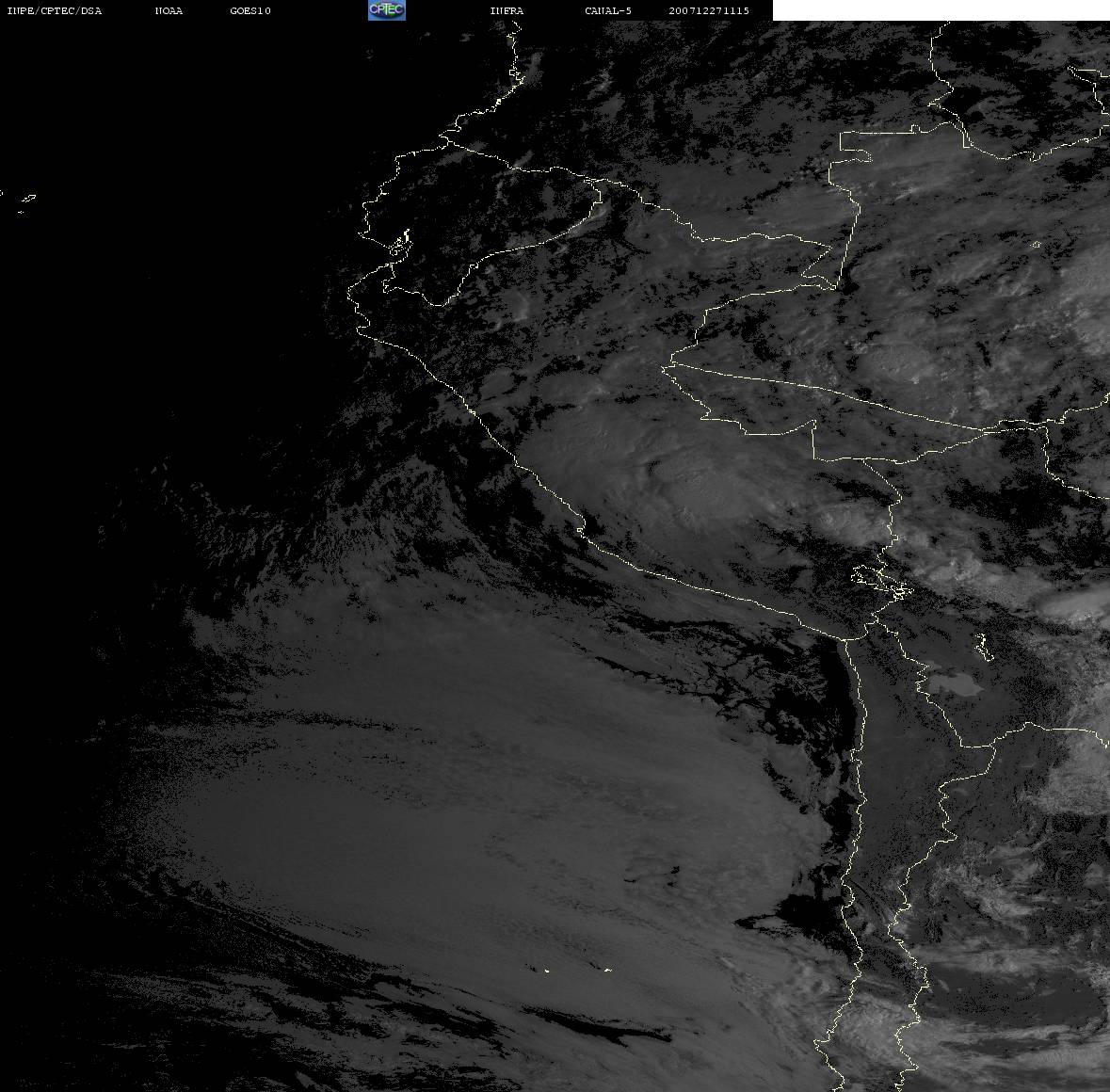The height and width of the screenshot is (1092, 1110).
Task: Click the 200712271115 timestamp
Action: click(709, 11)
